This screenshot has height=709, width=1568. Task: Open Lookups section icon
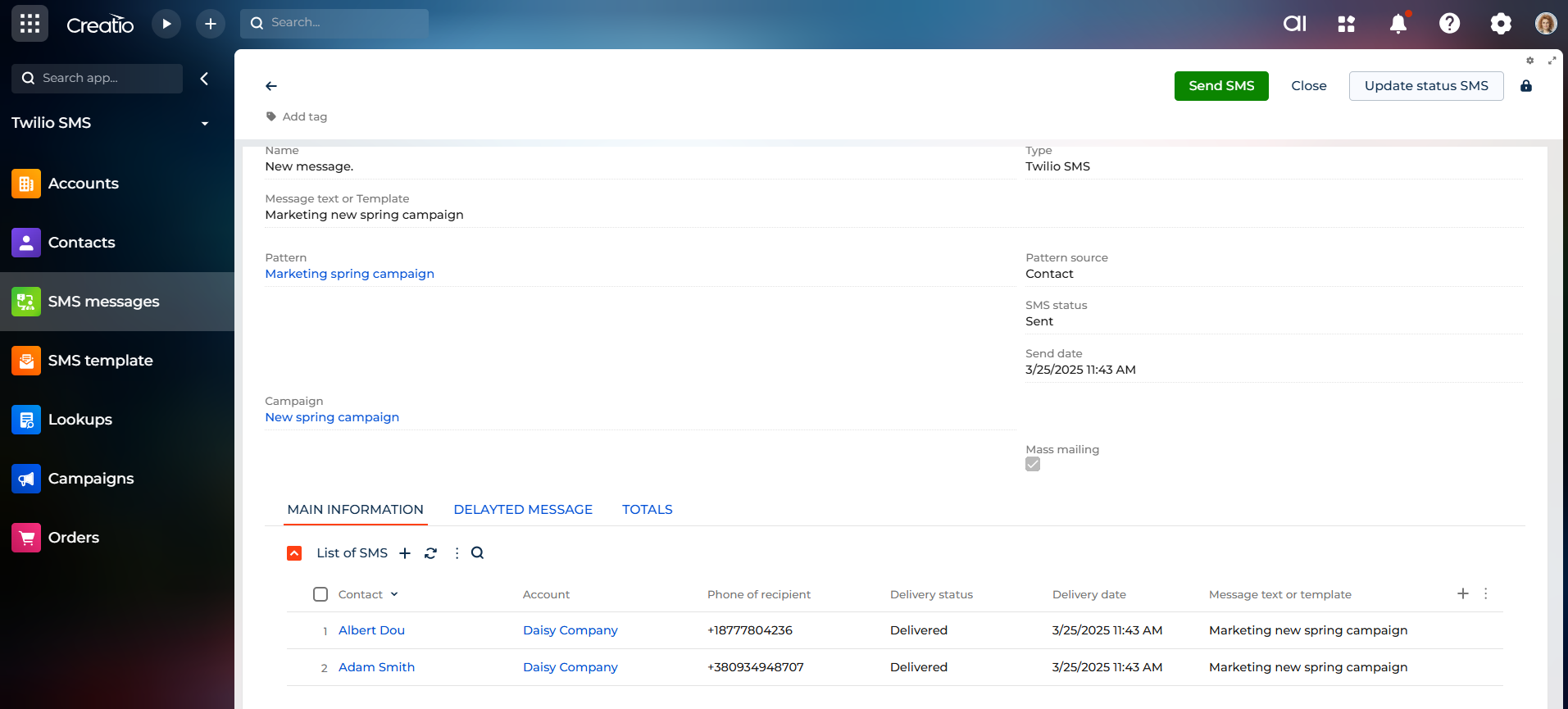point(26,420)
